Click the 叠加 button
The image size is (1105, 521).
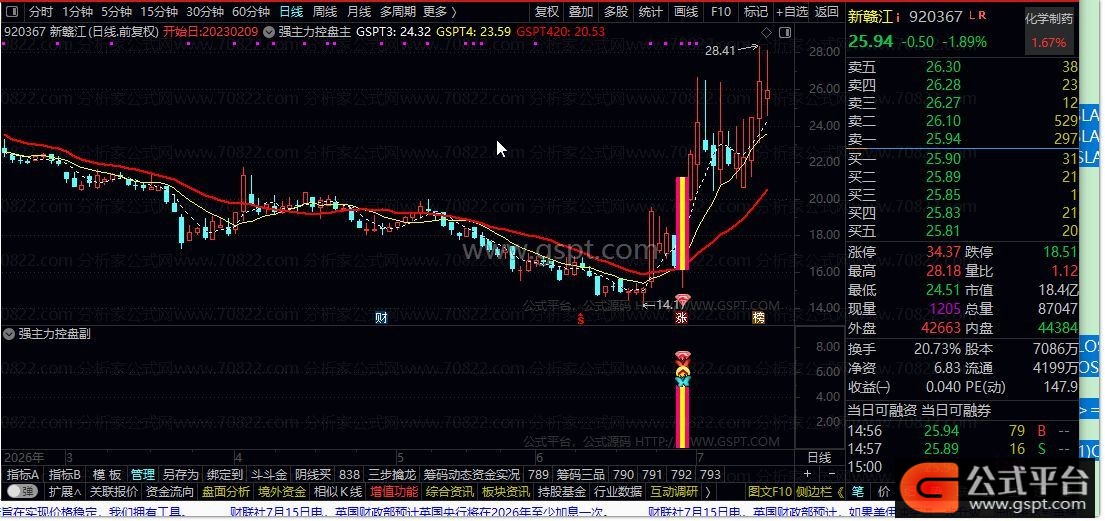tap(581, 11)
